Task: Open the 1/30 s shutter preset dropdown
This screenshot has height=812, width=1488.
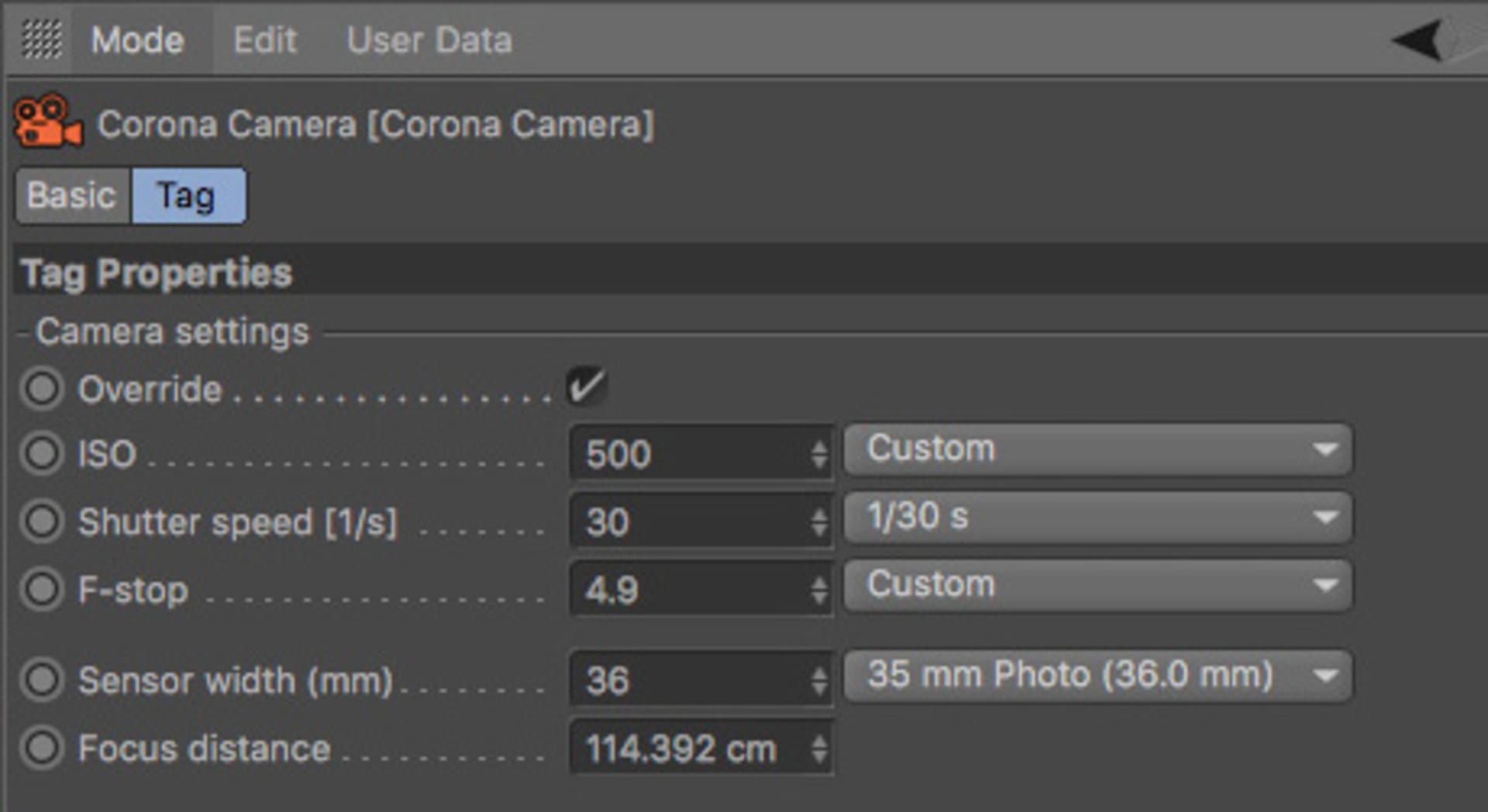Action: (1098, 518)
